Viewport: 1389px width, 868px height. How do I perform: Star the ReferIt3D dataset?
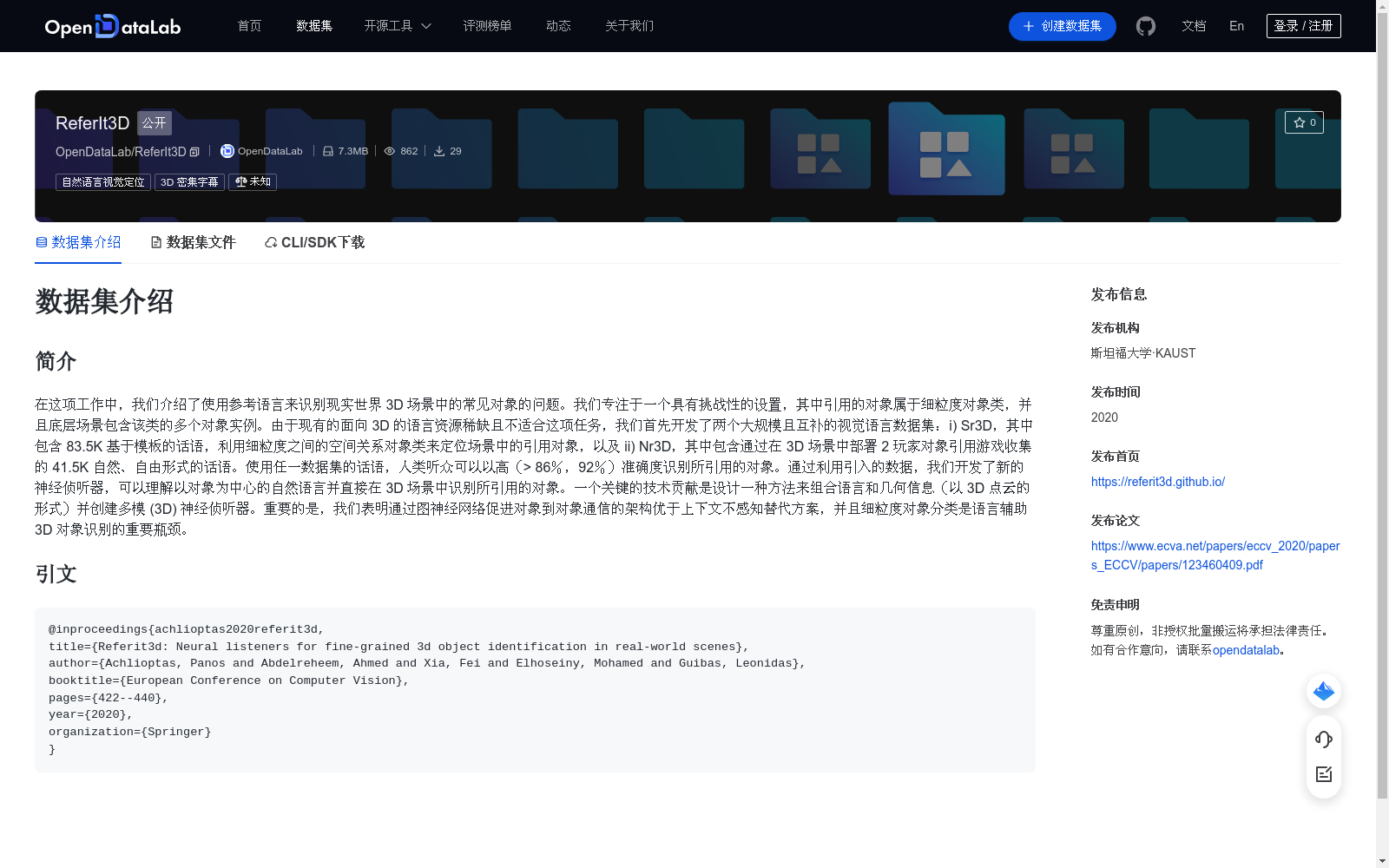coord(1304,122)
